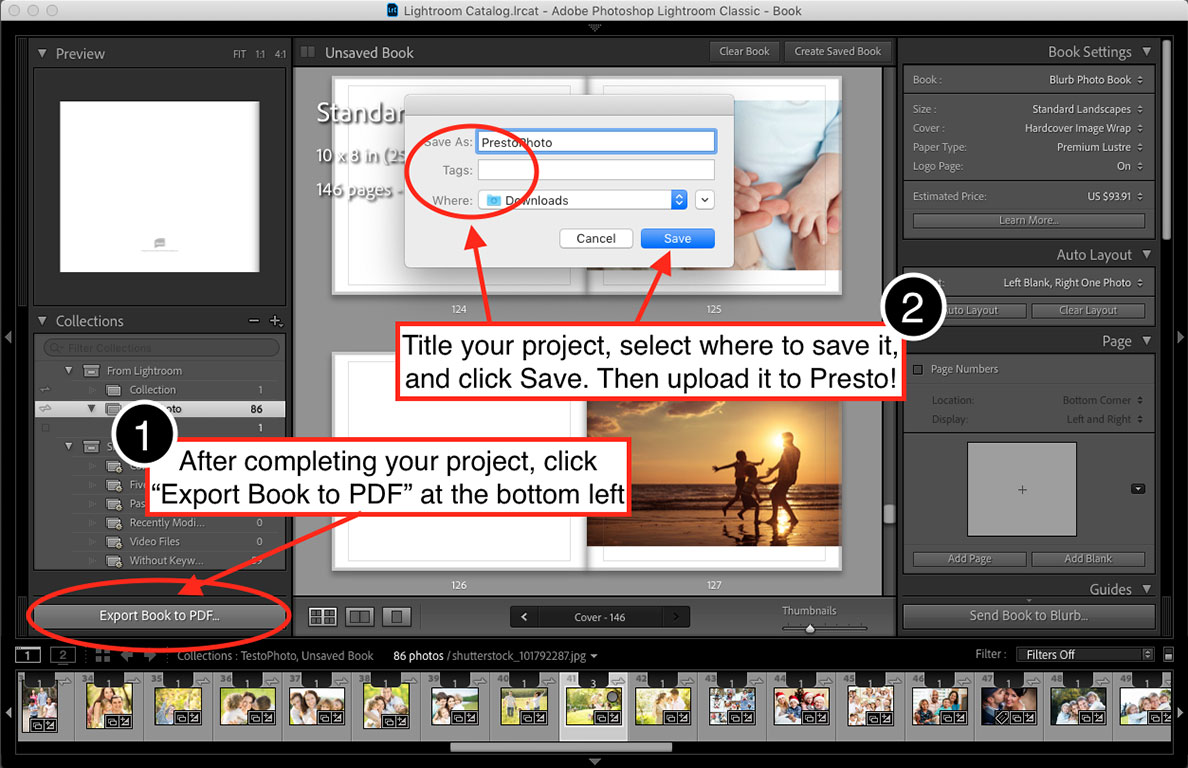Click Export Book to PDF button
1188x768 pixels.
pyautogui.click(x=159, y=616)
